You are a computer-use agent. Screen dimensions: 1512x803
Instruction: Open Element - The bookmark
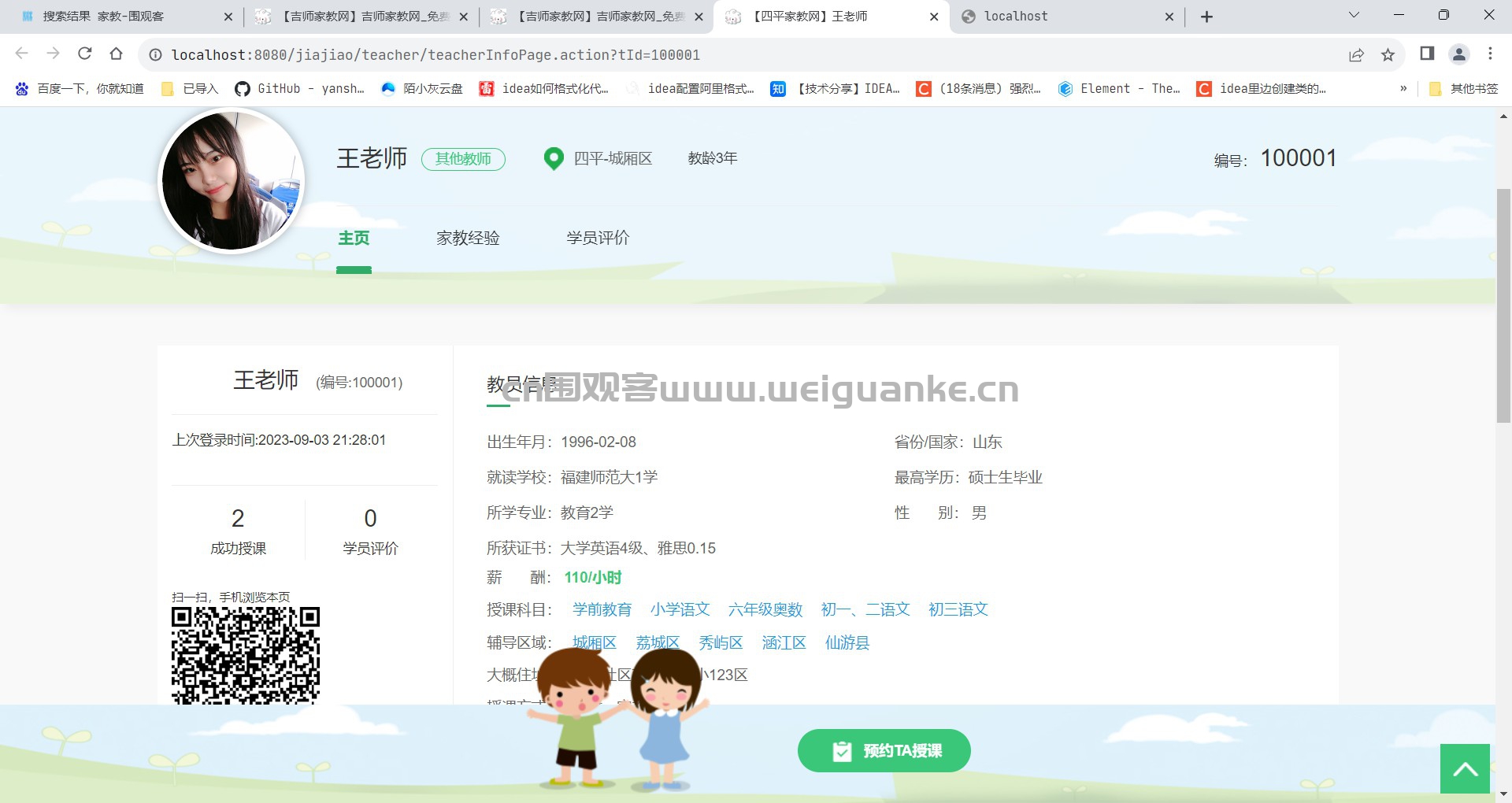[x=1119, y=88]
